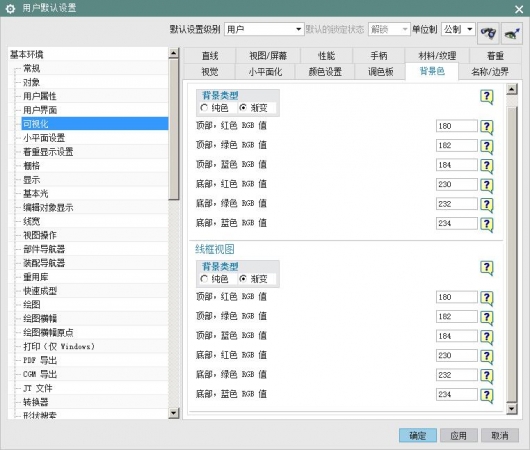Open help for wireframe bottom blue RGB value
Image resolution: width=530 pixels, height=450 pixels.
[x=487, y=396]
